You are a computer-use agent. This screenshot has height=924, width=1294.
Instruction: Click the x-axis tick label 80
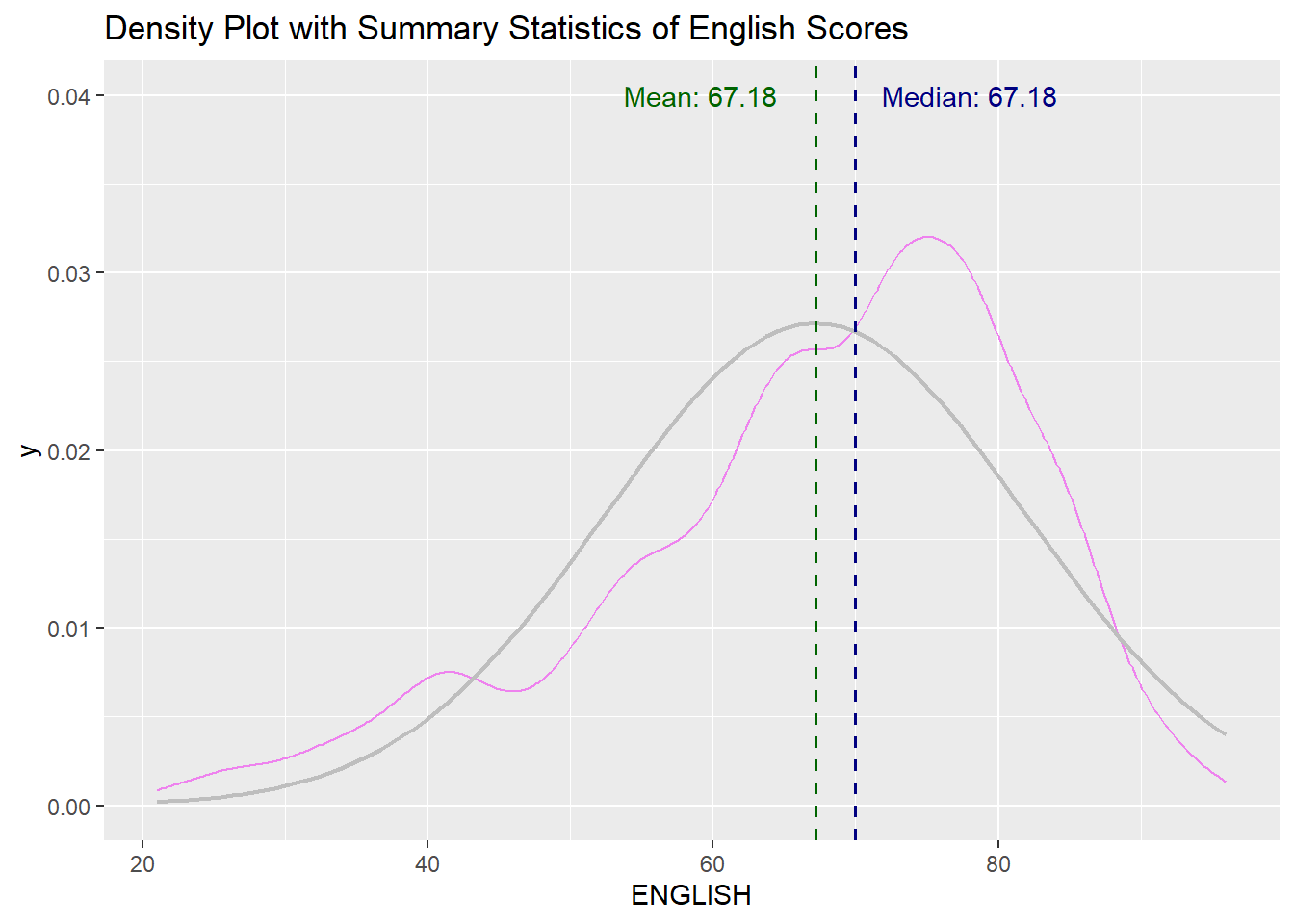click(998, 863)
